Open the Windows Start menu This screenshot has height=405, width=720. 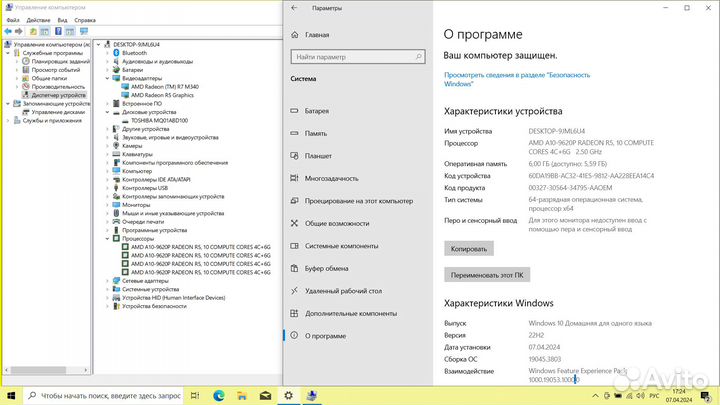click(x=11, y=395)
